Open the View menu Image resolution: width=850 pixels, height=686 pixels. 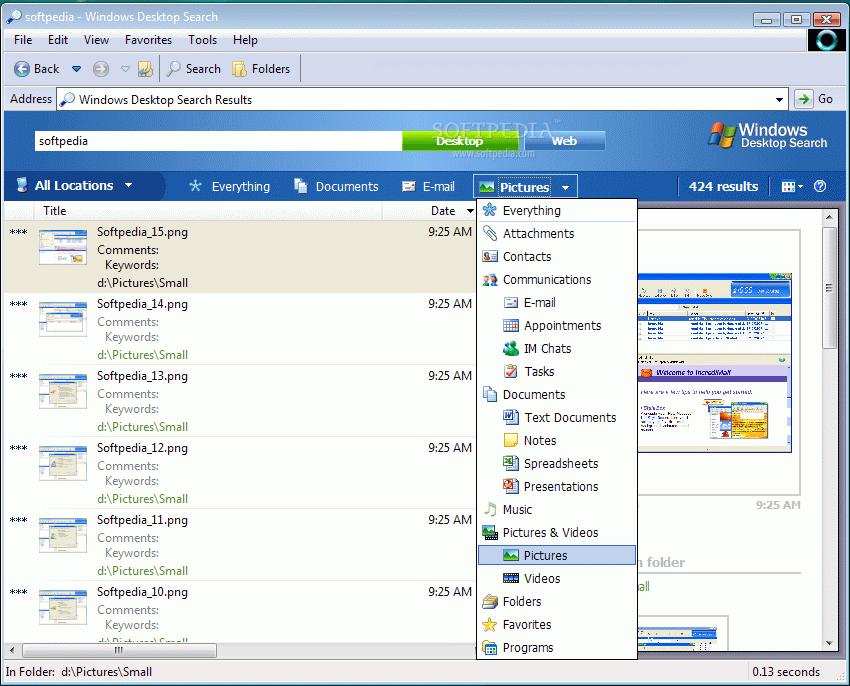coord(96,40)
